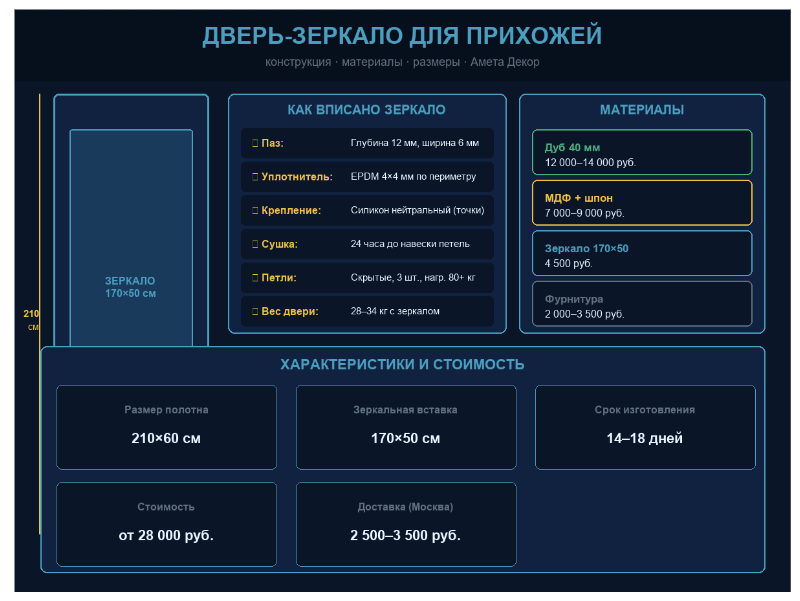
Task: Open the Амета Декор link
Action: [x=505, y=61]
